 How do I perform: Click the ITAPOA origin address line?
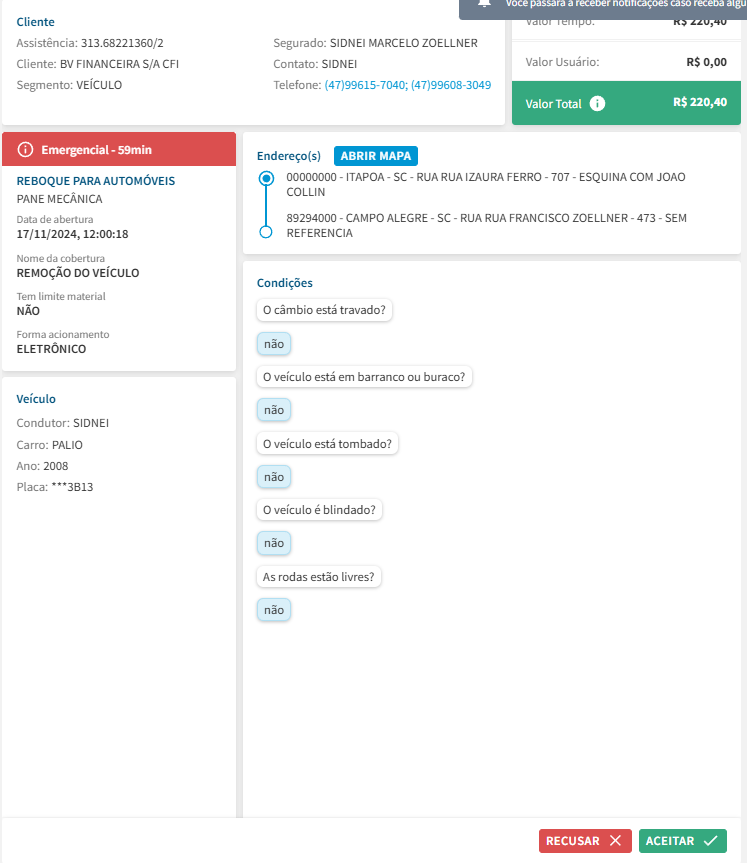[486, 184]
